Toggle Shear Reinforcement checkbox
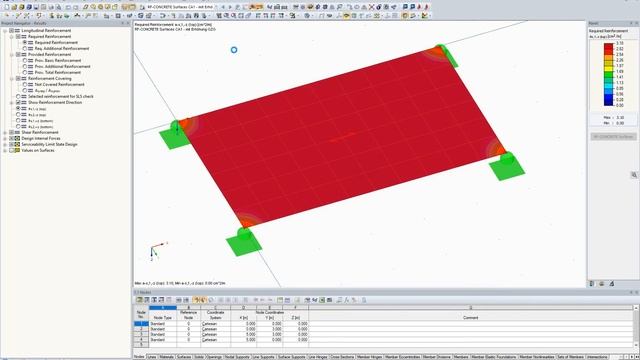This screenshot has height=360, width=640. click(11, 132)
